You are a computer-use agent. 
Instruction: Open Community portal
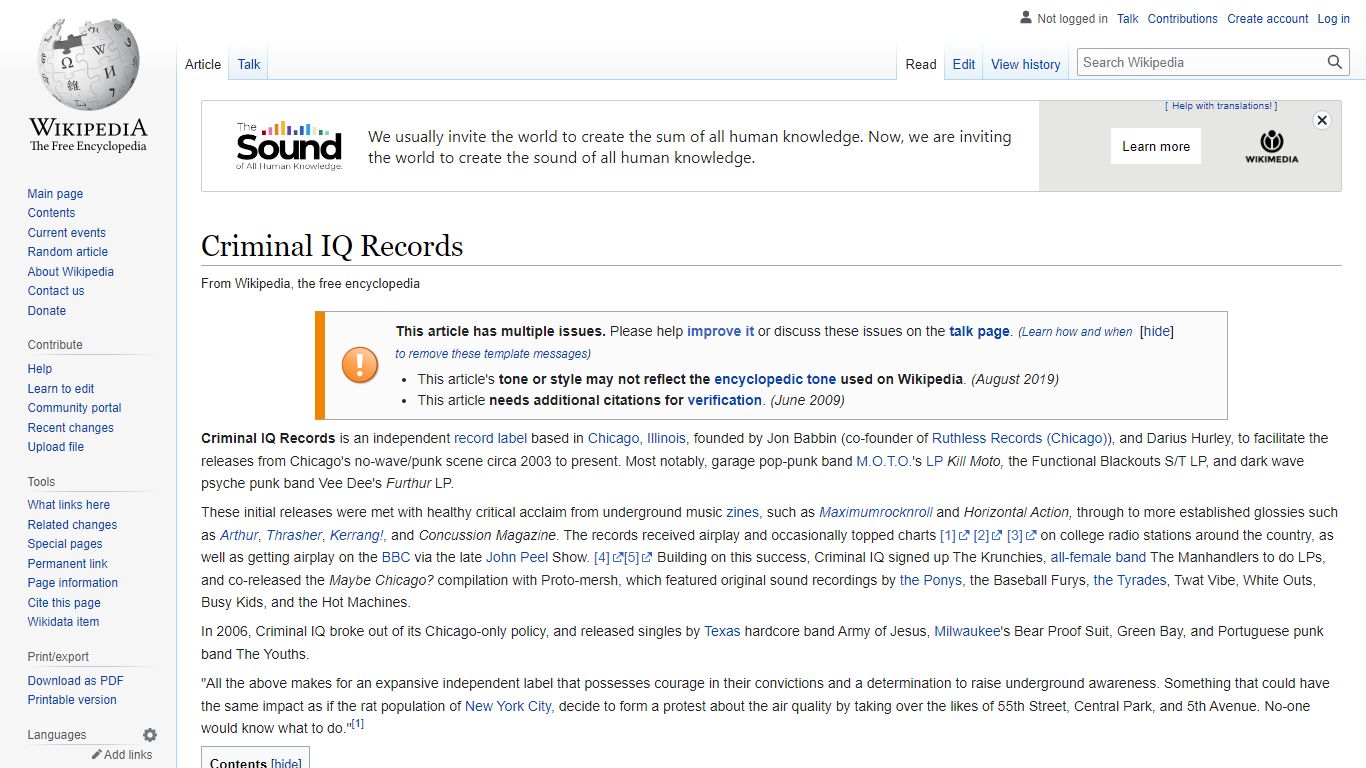coord(74,408)
